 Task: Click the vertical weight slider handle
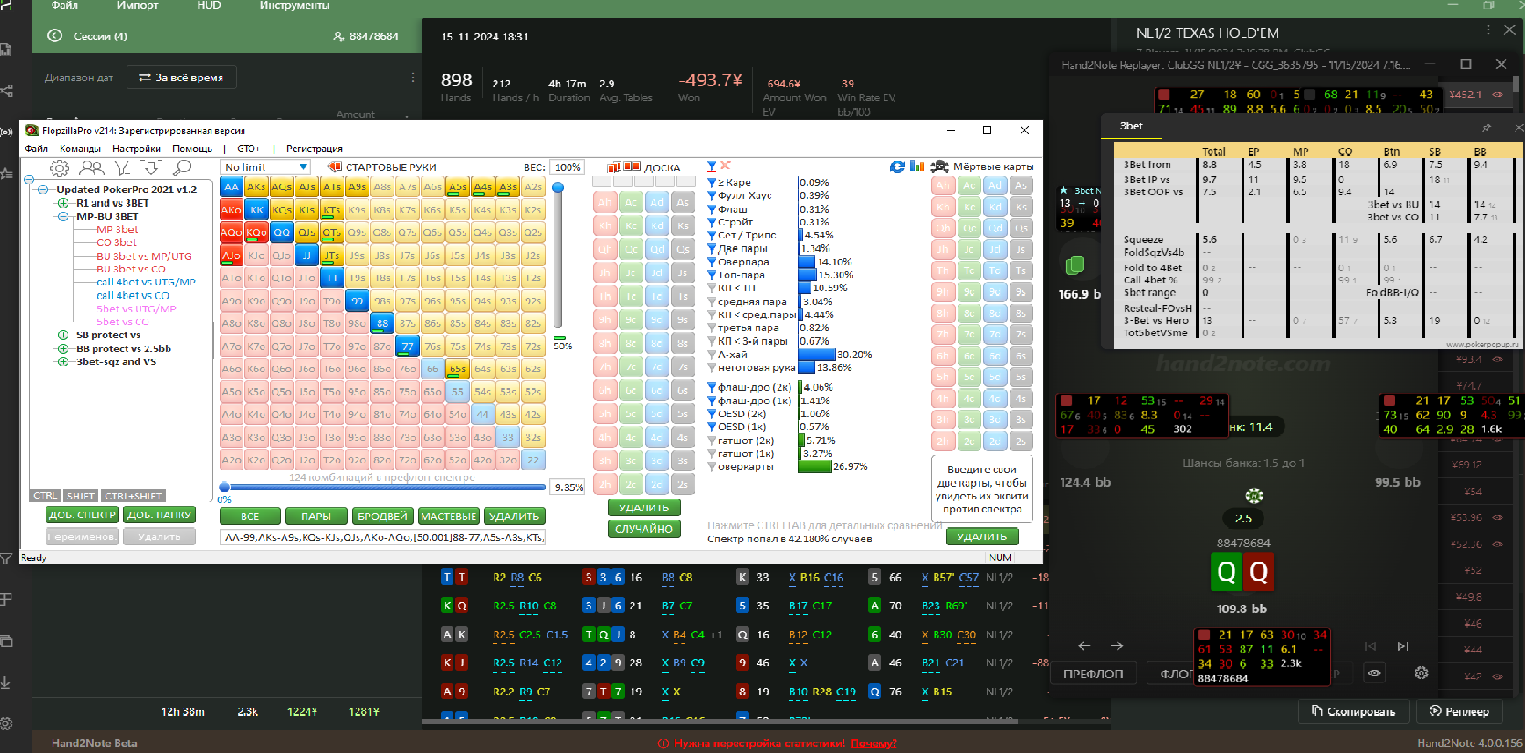[558, 187]
